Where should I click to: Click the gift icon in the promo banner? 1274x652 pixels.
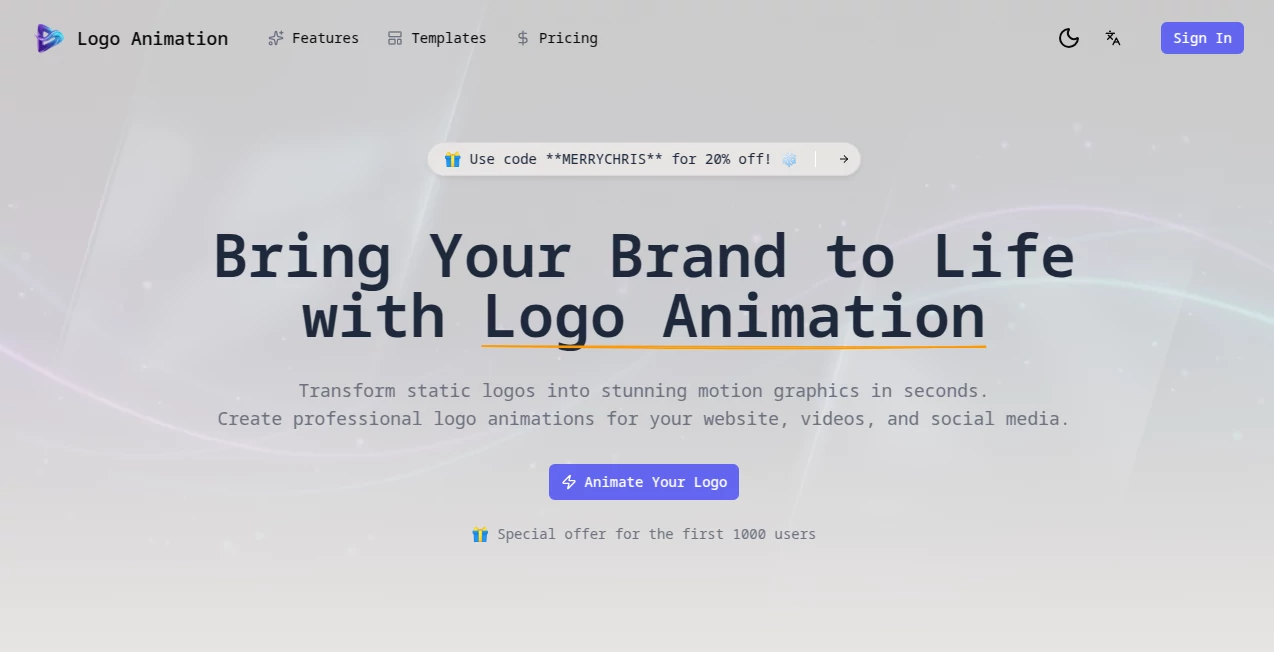click(452, 159)
